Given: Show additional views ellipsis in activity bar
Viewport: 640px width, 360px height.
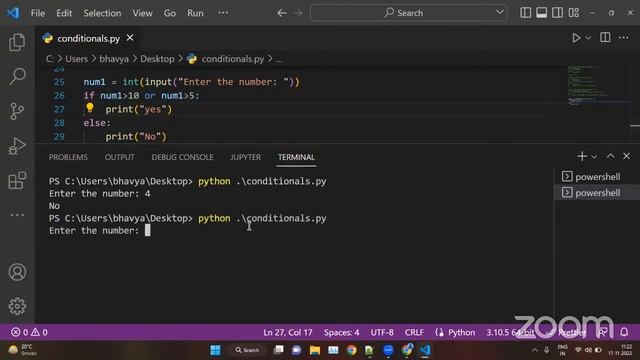Looking at the screenshot, I should coord(17,215).
